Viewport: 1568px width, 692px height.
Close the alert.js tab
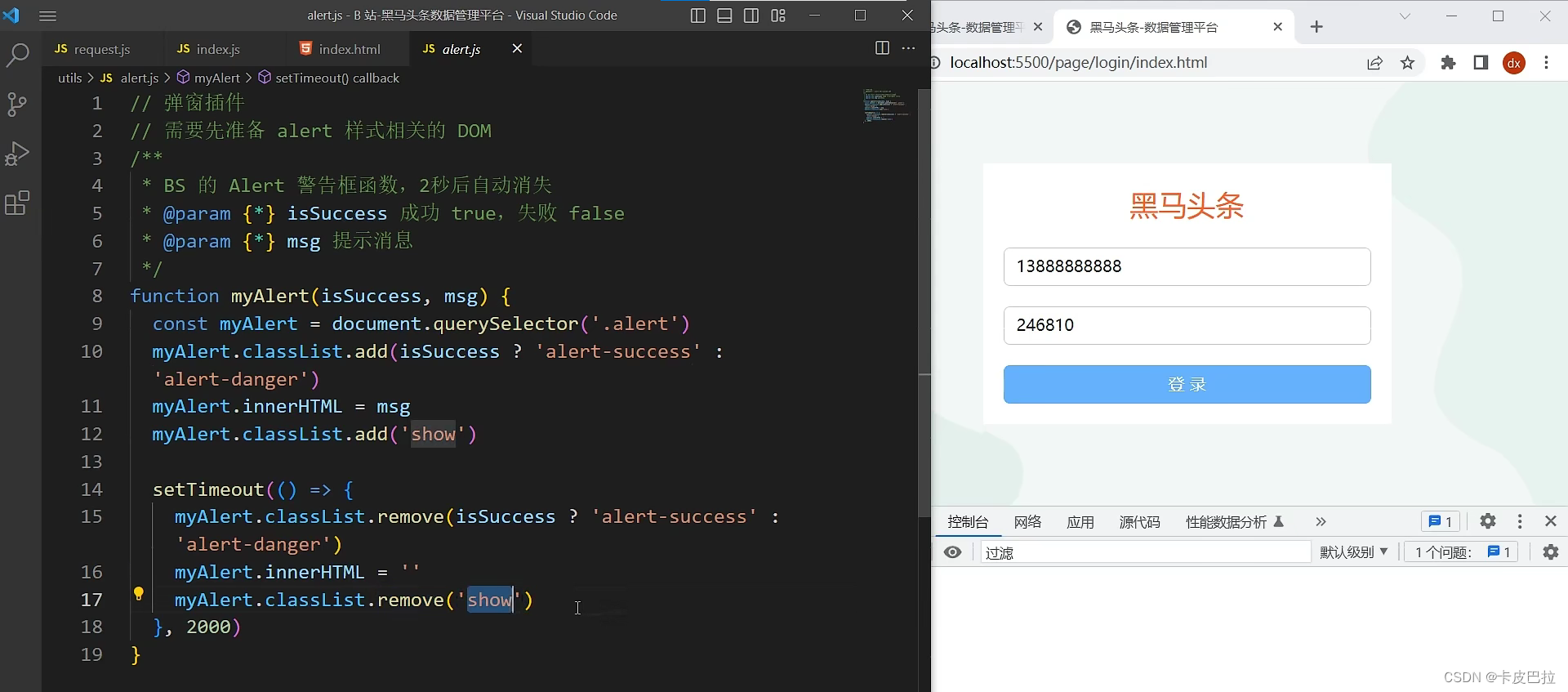517,49
